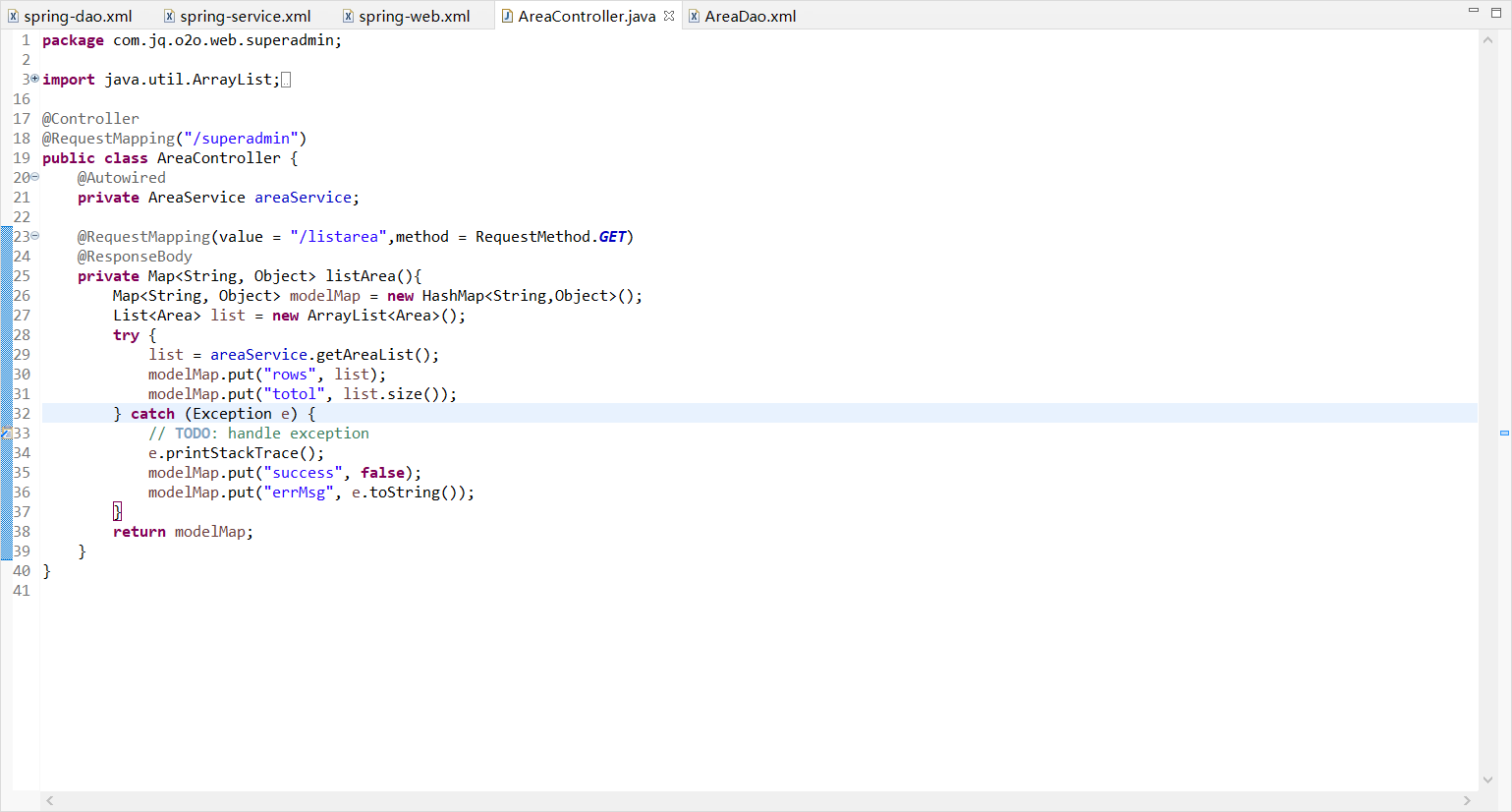Maximize the editor area
The image size is (1512, 812).
pos(1496,12)
